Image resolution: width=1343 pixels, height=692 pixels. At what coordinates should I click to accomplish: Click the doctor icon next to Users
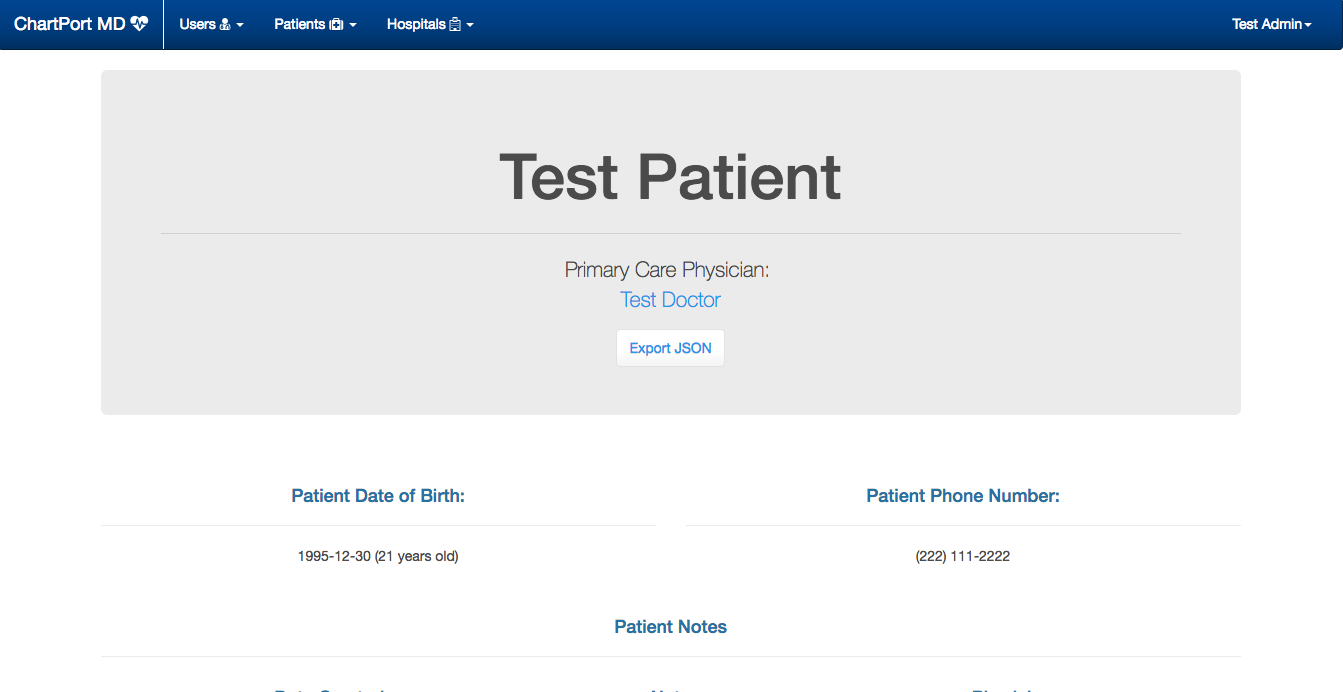point(225,25)
